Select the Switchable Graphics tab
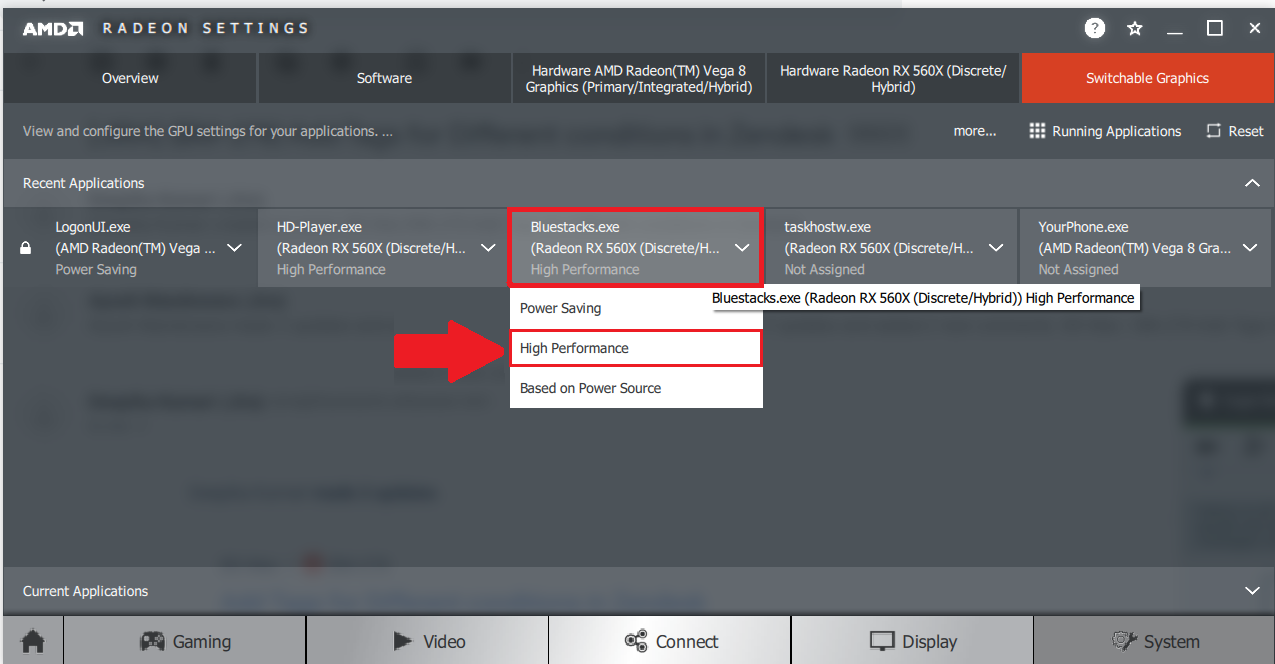Image resolution: width=1275 pixels, height=664 pixels. tap(1147, 78)
